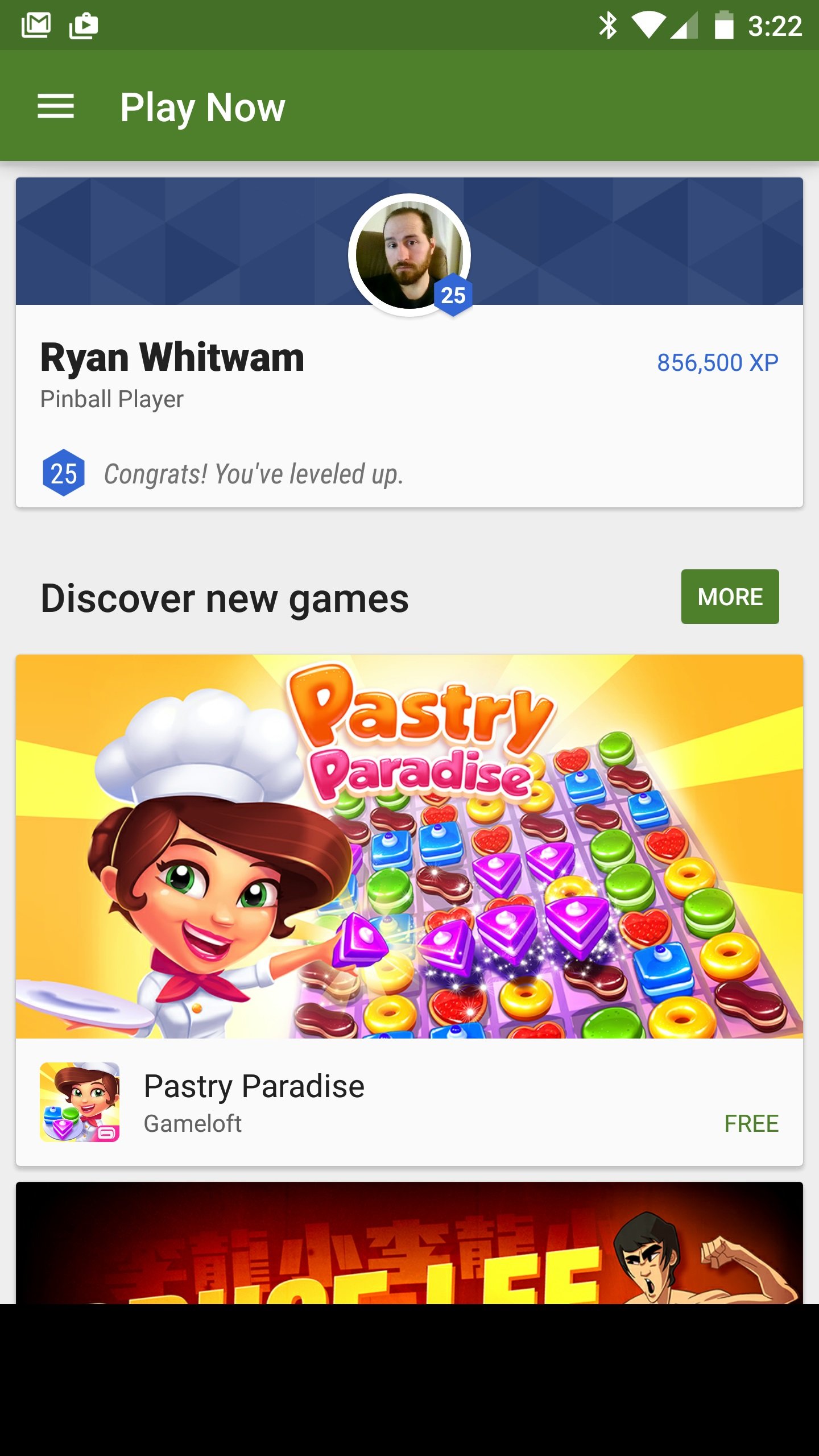
Task: View the 856,500 XP total
Action: [x=717, y=363]
